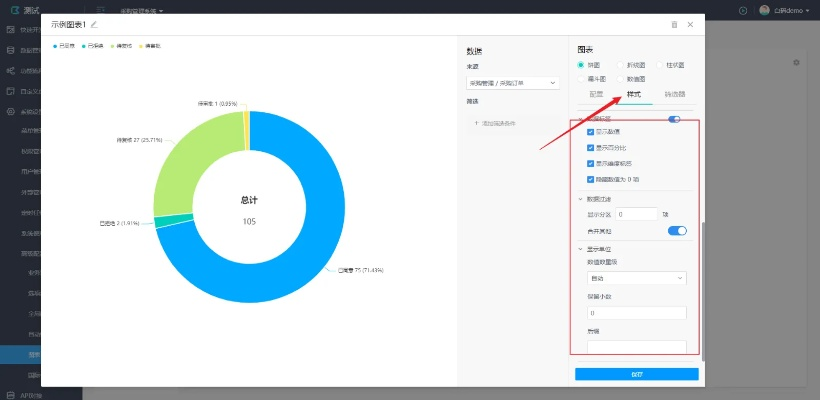
Task: Select the 折线图 chart type radio
Action: pyautogui.click(x=620, y=64)
